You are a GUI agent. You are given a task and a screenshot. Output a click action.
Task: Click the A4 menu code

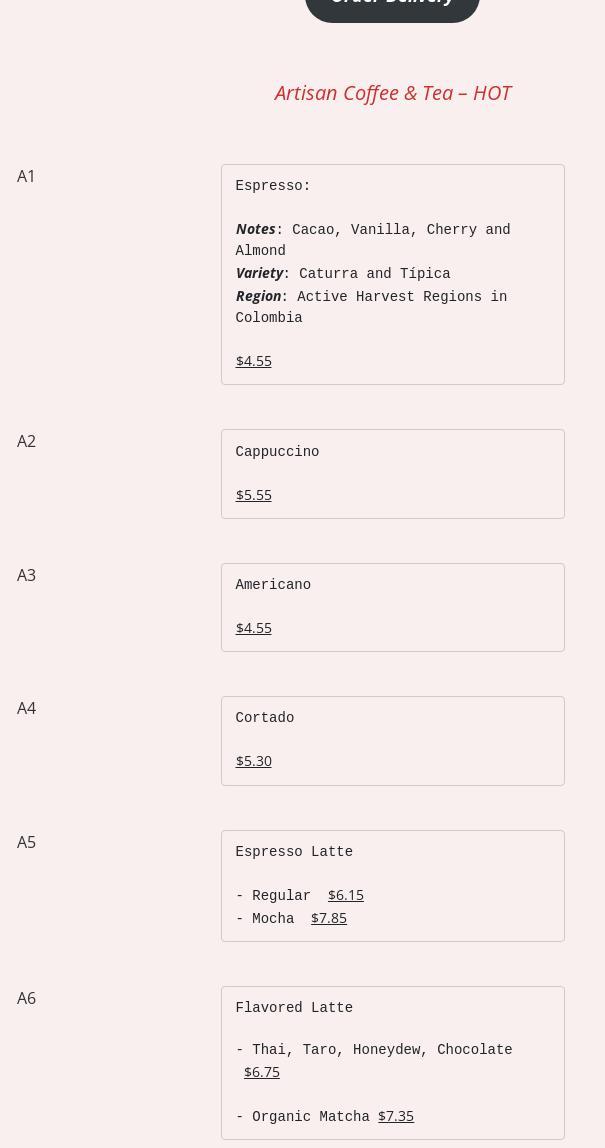tap(27, 708)
